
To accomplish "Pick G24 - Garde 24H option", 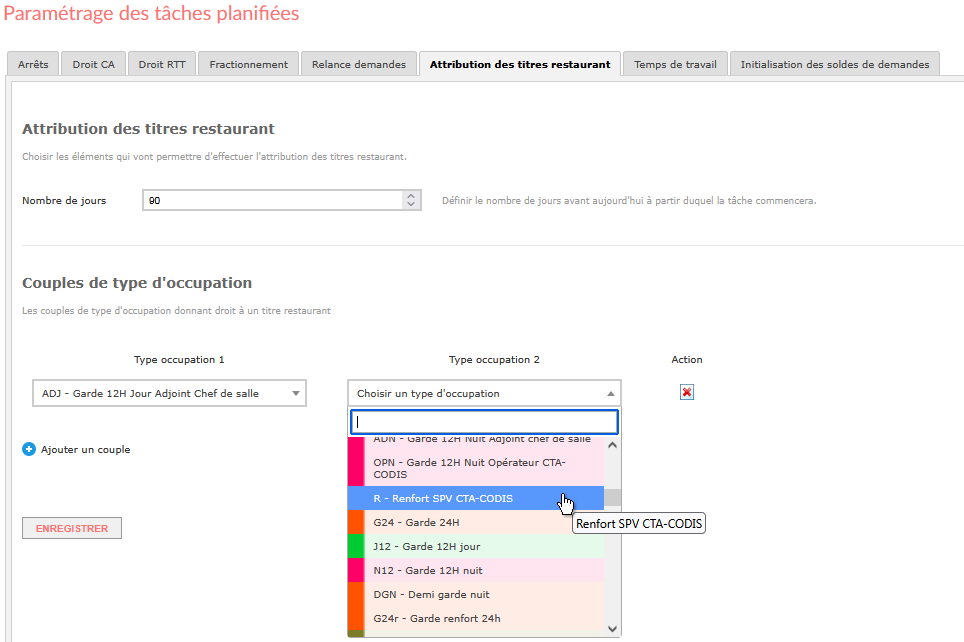I will 476,522.
